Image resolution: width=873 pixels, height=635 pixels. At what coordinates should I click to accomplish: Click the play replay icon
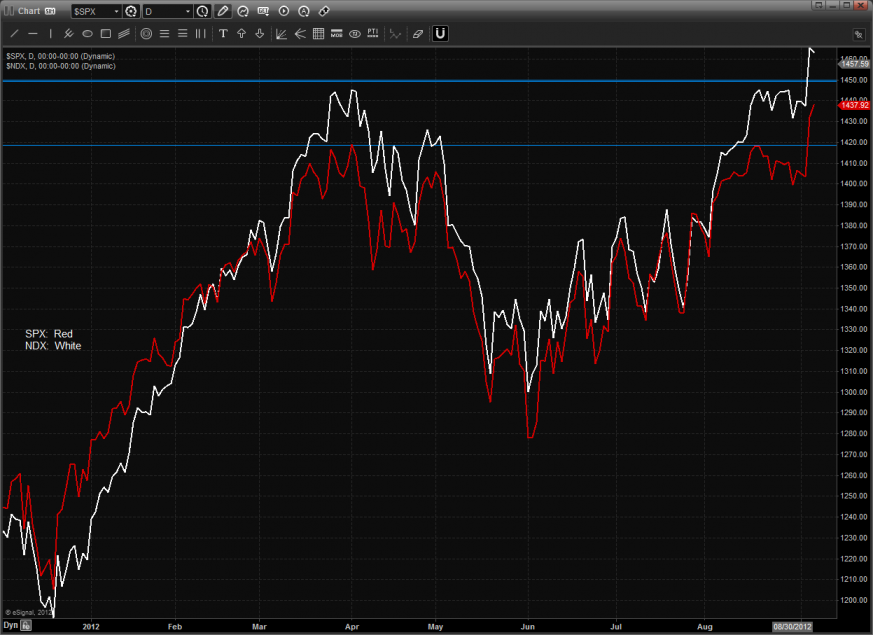(x=284, y=11)
